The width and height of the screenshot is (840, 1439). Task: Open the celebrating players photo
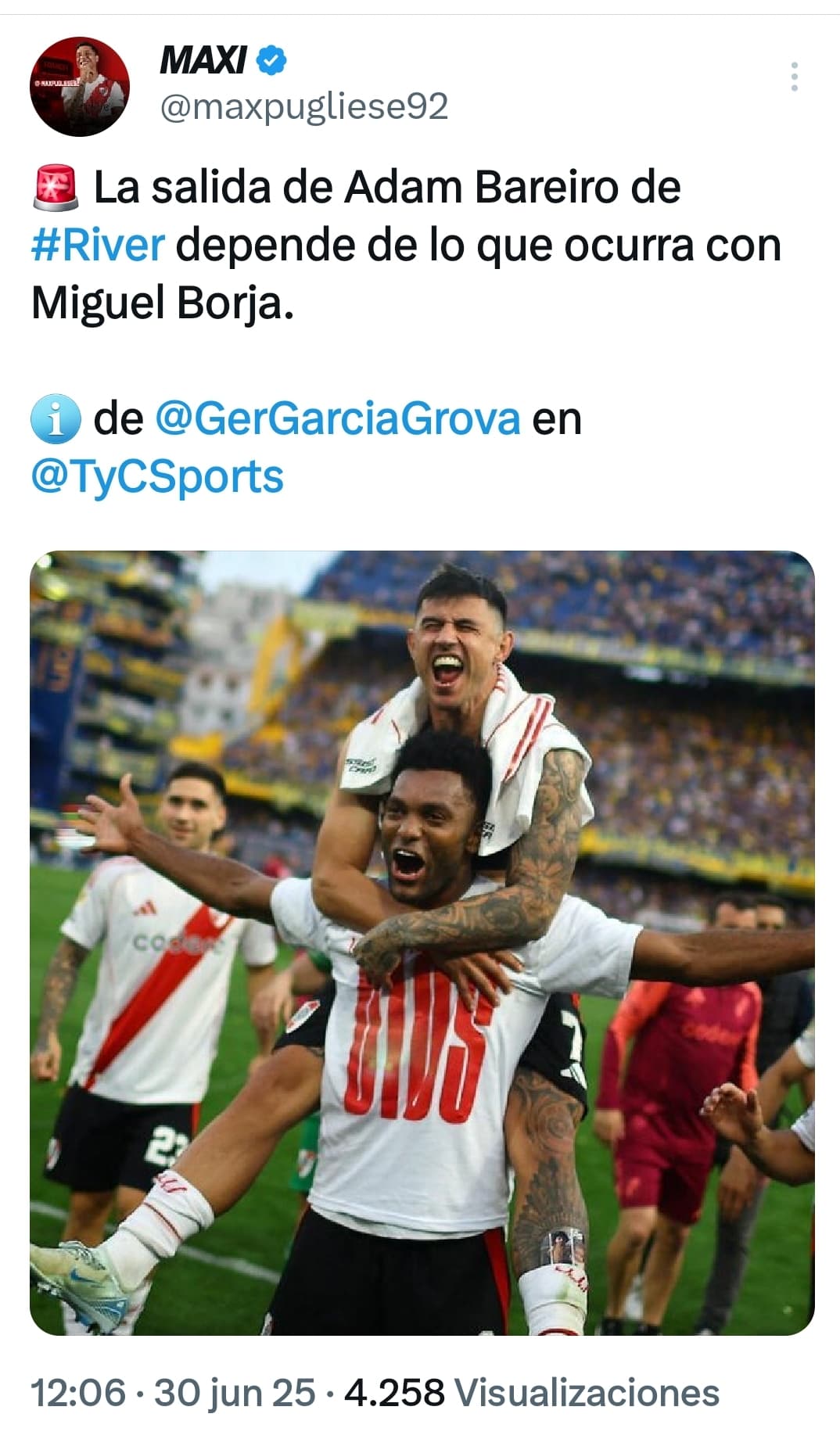tap(422, 943)
